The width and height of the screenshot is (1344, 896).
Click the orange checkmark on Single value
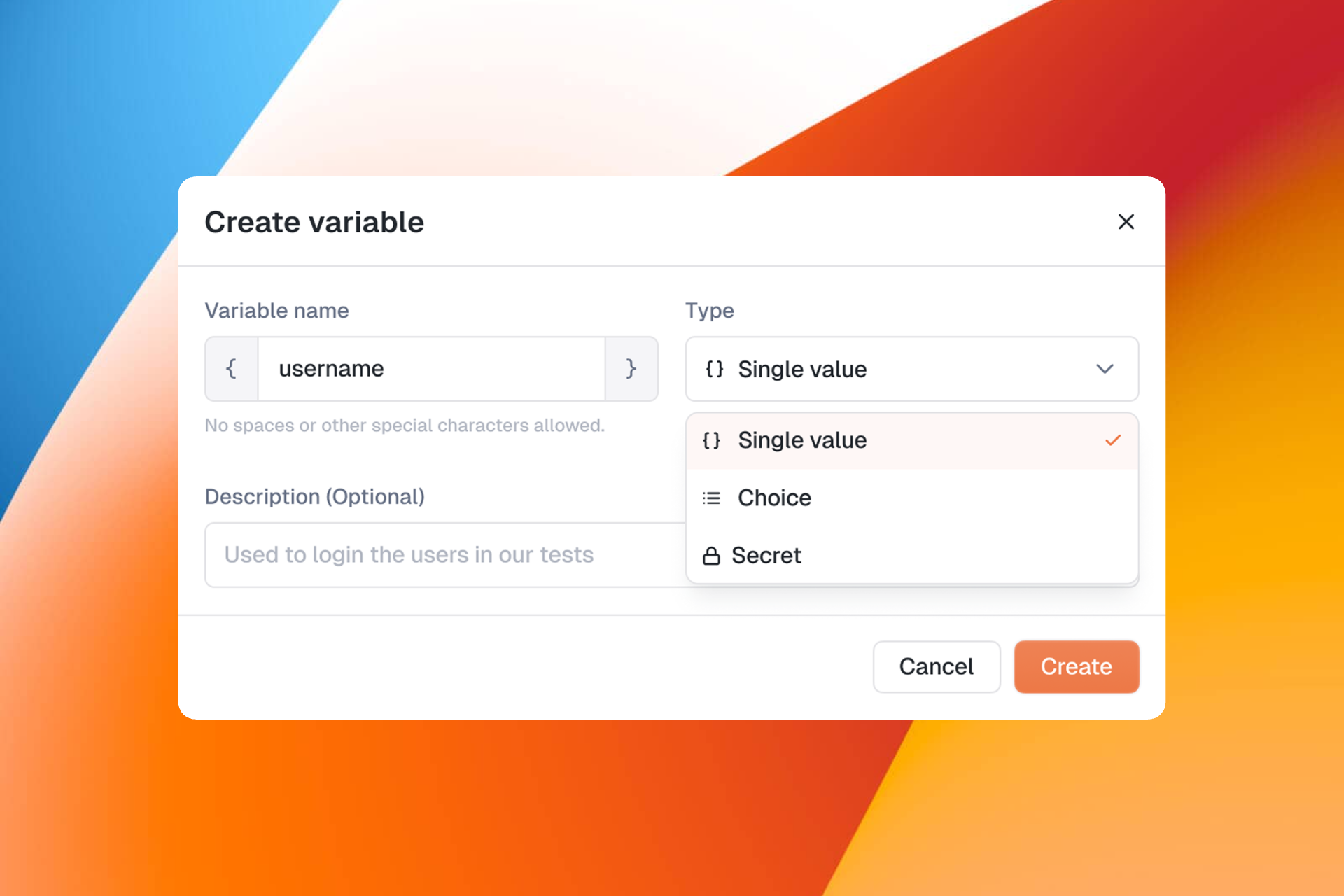[x=1112, y=440]
